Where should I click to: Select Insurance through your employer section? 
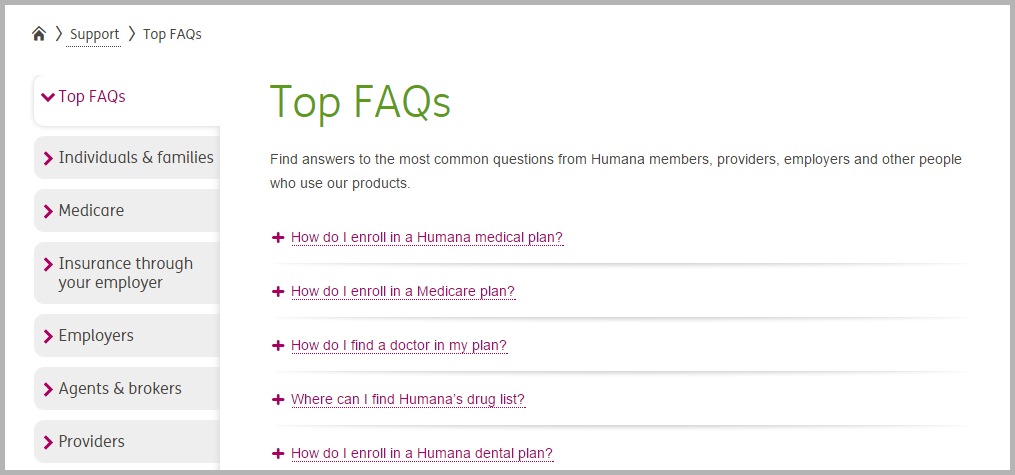[127, 273]
